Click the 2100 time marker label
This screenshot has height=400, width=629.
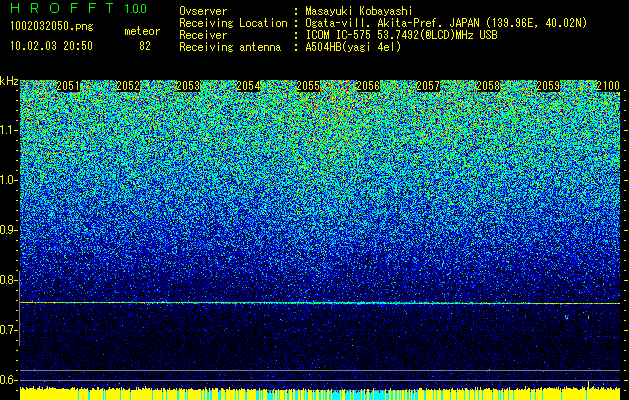click(608, 86)
